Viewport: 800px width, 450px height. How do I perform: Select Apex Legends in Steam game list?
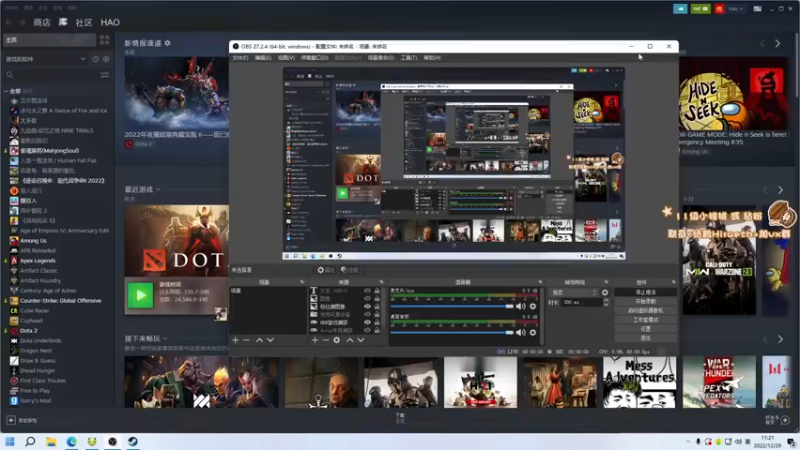coord(38,261)
